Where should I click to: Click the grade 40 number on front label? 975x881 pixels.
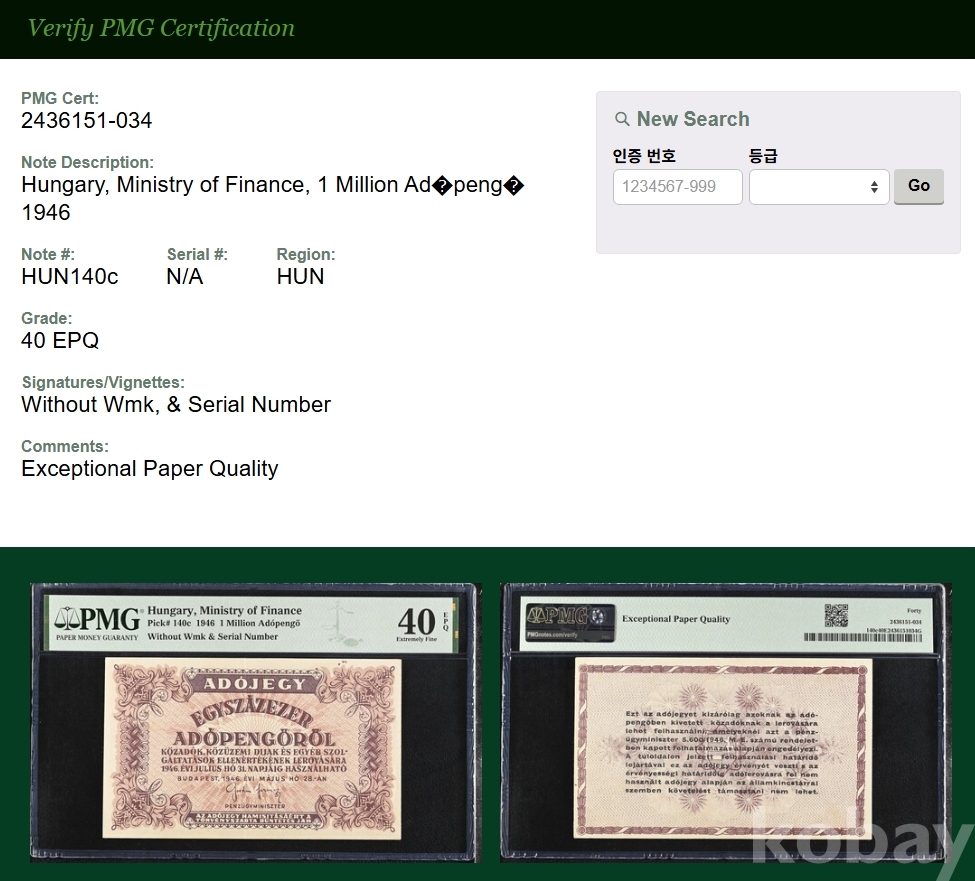click(x=417, y=620)
